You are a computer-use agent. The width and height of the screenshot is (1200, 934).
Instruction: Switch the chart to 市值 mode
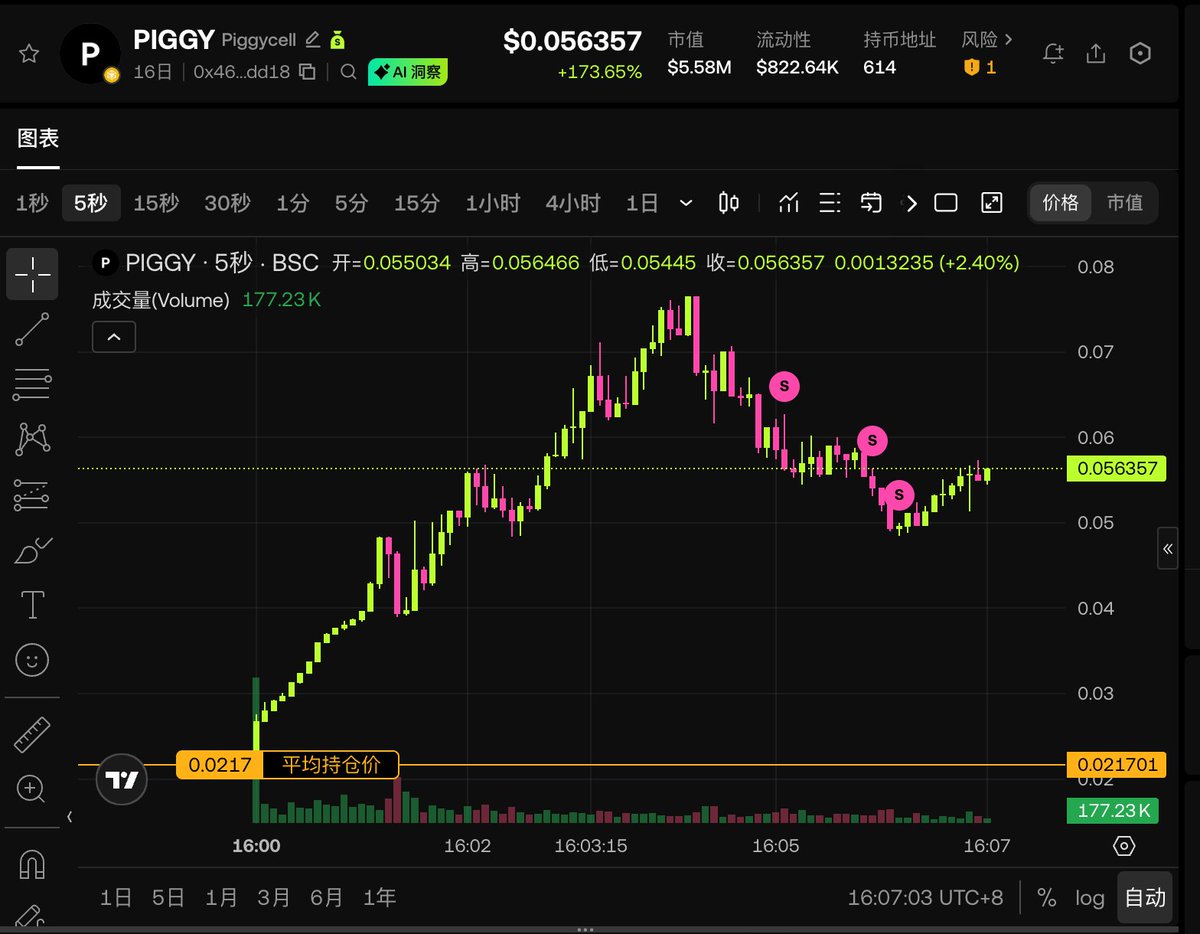coord(1124,203)
